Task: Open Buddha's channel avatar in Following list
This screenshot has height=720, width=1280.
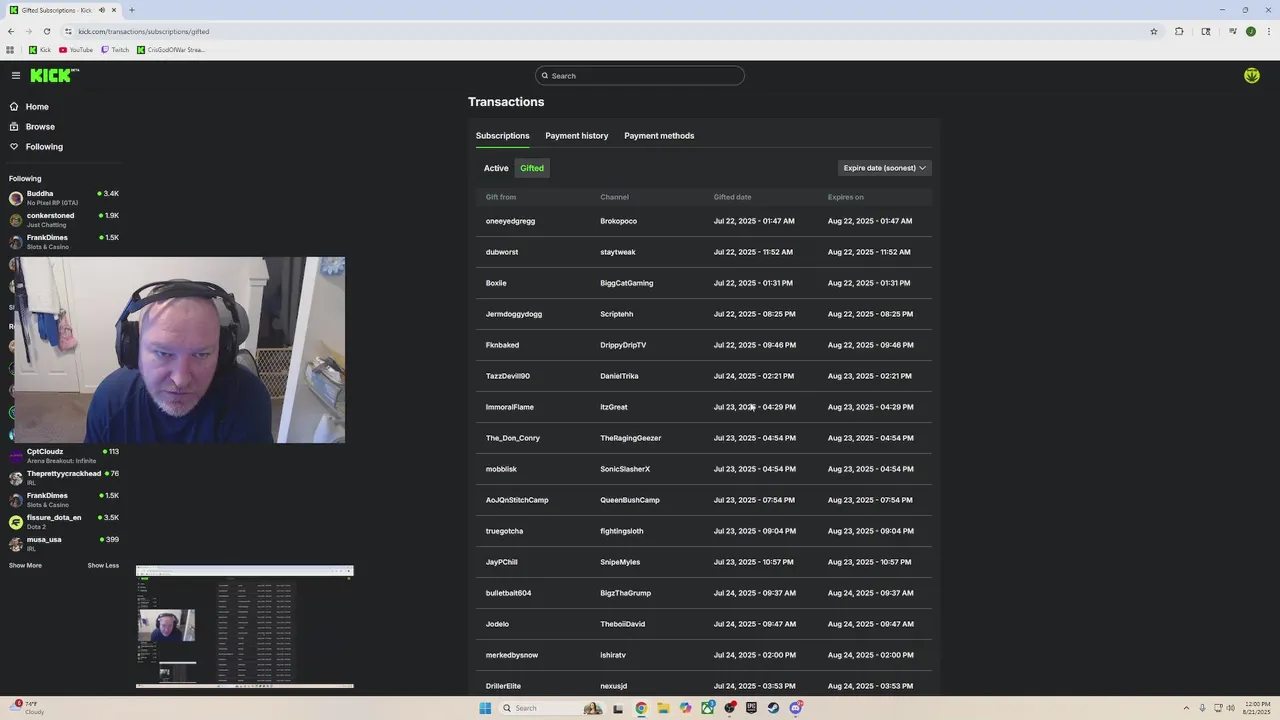Action: 16,198
